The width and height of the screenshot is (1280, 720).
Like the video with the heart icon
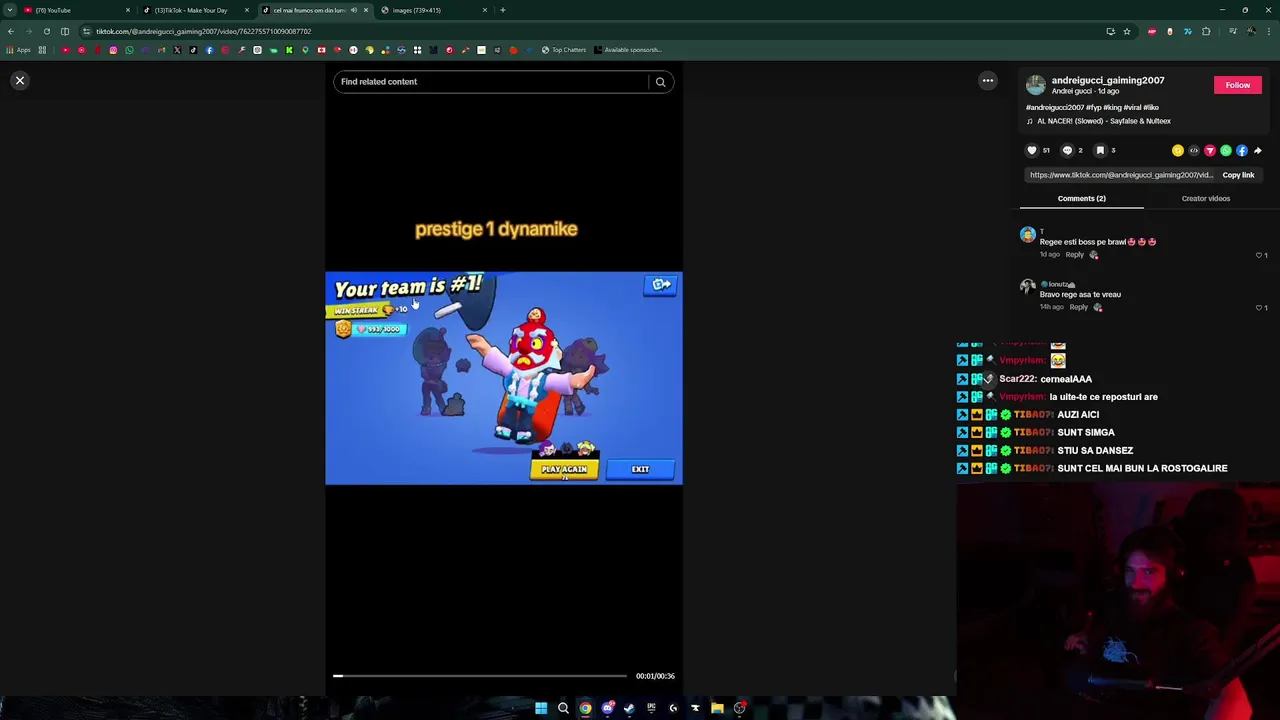click(x=1032, y=150)
